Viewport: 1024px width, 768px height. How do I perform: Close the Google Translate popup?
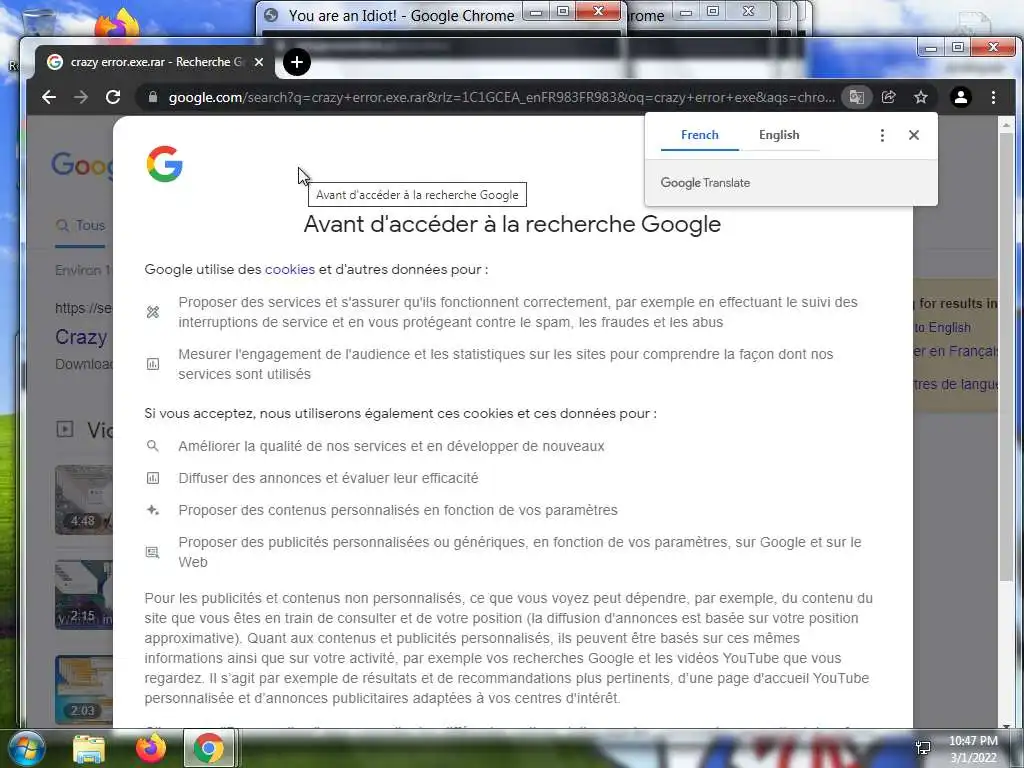point(914,135)
